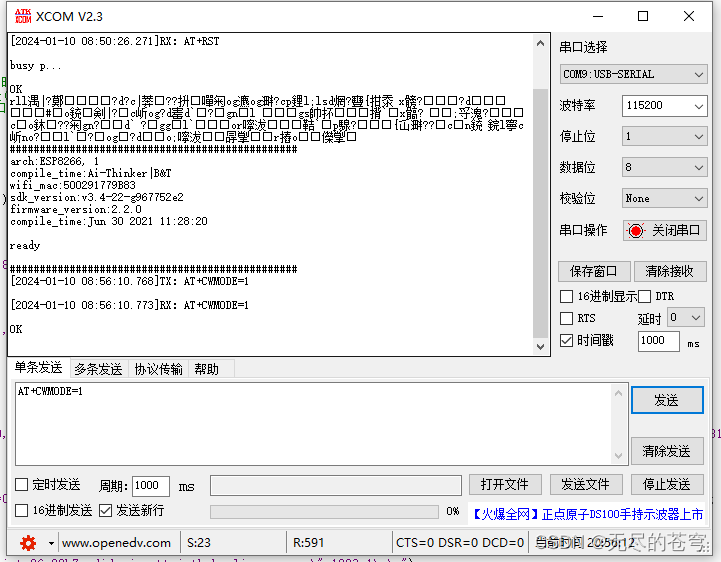Click the XCOM app logo icon
The width and height of the screenshot is (721, 562).
[23, 16]
